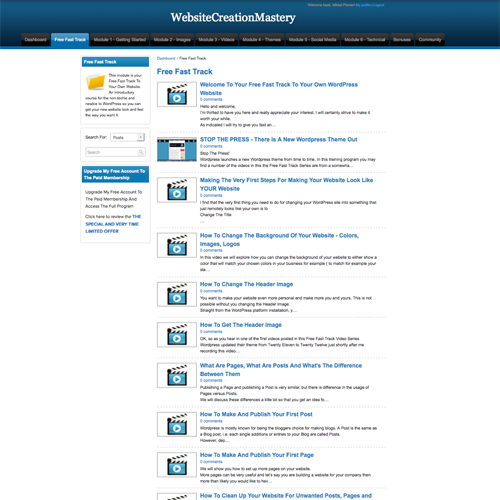Screen dimensions: 500x500
Task: Play the What Are Pages video icon
Action: (x=177, y=375)
